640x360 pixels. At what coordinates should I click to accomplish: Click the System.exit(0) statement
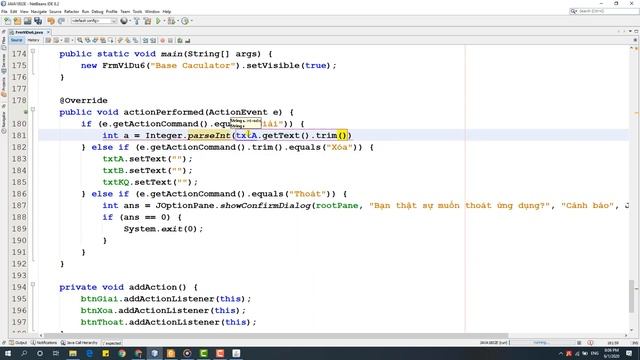(x=163, y=229)
